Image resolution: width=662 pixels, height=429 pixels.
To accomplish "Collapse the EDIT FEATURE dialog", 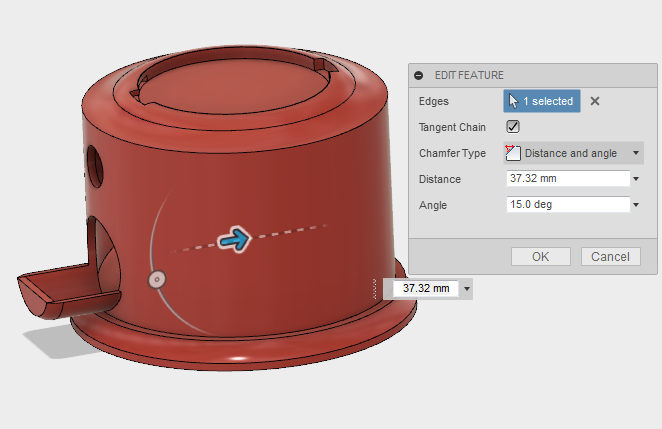I will point(418,76).
